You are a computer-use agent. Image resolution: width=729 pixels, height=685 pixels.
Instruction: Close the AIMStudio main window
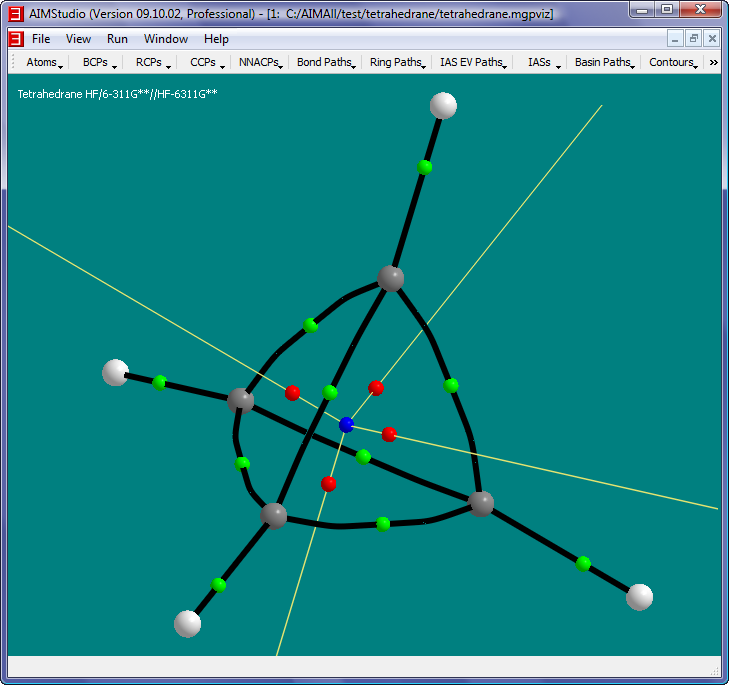[701, 9]
